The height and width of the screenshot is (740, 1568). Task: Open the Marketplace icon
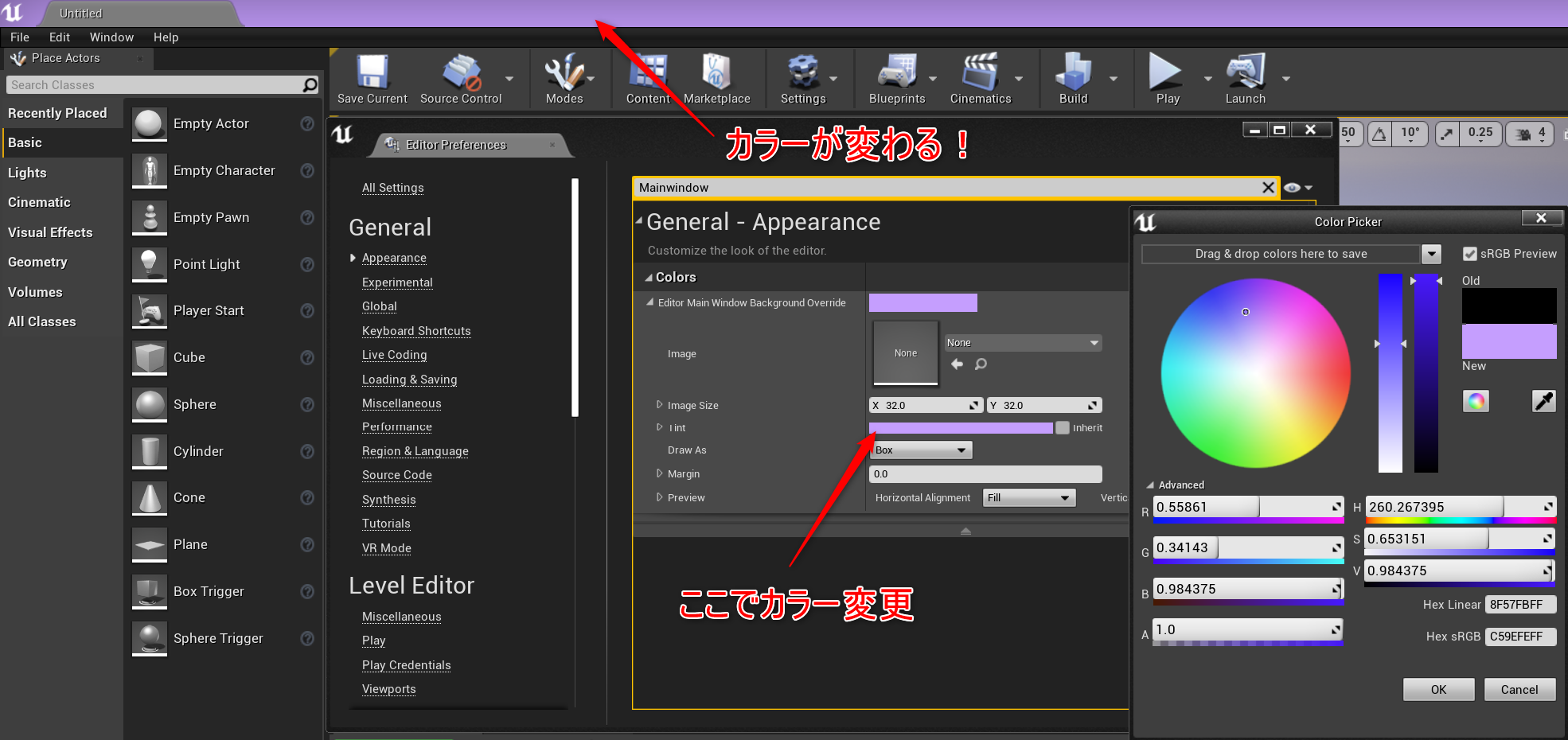[x=716, y=72]
